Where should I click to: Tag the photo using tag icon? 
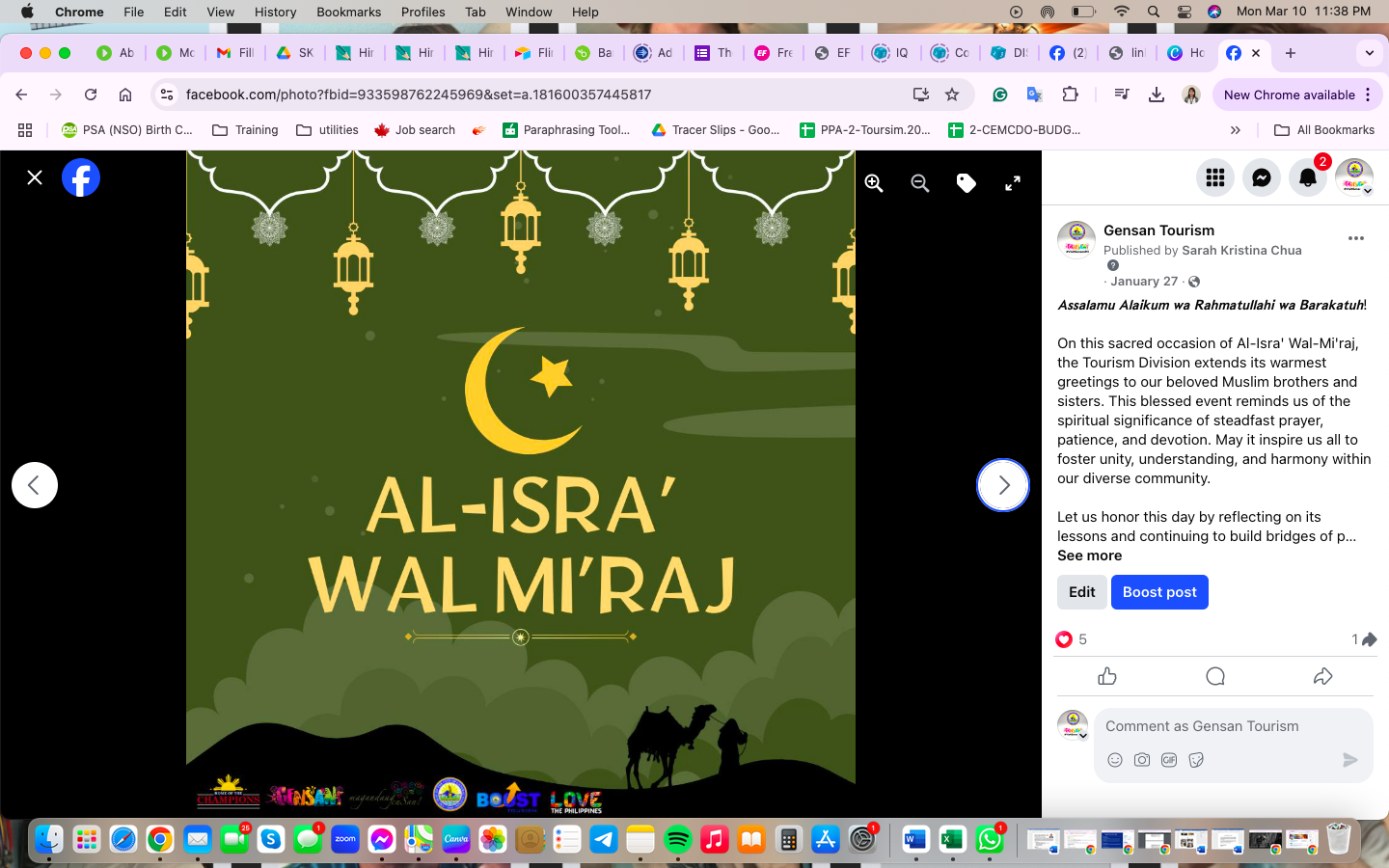coord(967,183)
